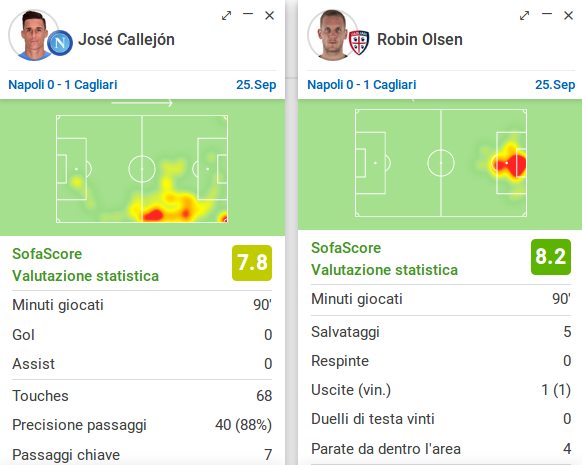Expand José Callejón panel with arrows icon
This screenshot has height=465, width=582.
pos(226,16)
